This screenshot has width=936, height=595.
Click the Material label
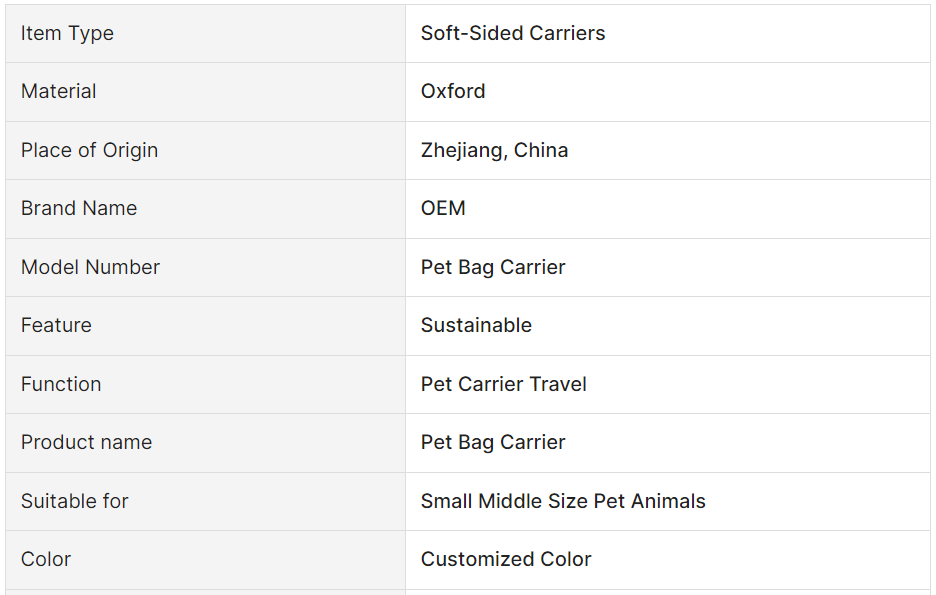pyautogui.click(x=58, y=91)
